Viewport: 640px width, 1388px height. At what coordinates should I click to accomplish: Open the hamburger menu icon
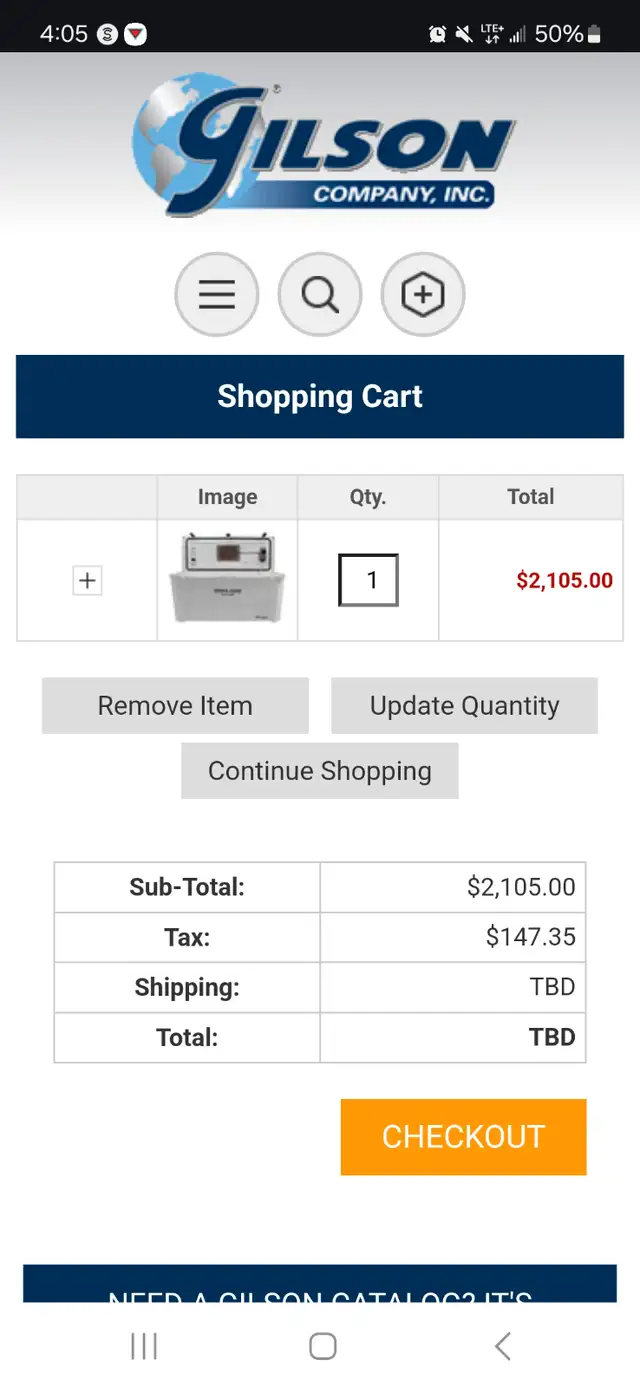tap(217, 295)
